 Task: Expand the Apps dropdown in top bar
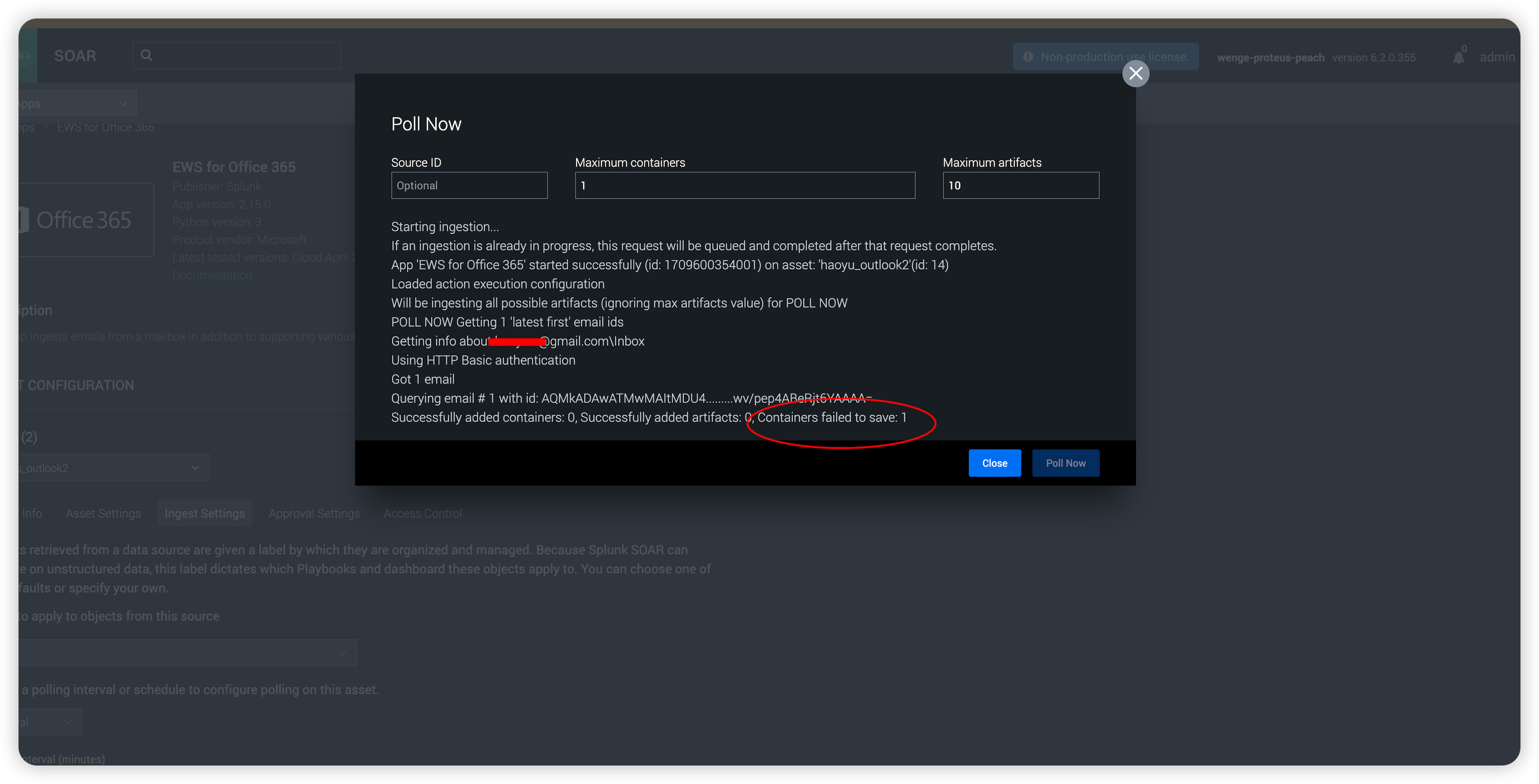tap(78, 103)
